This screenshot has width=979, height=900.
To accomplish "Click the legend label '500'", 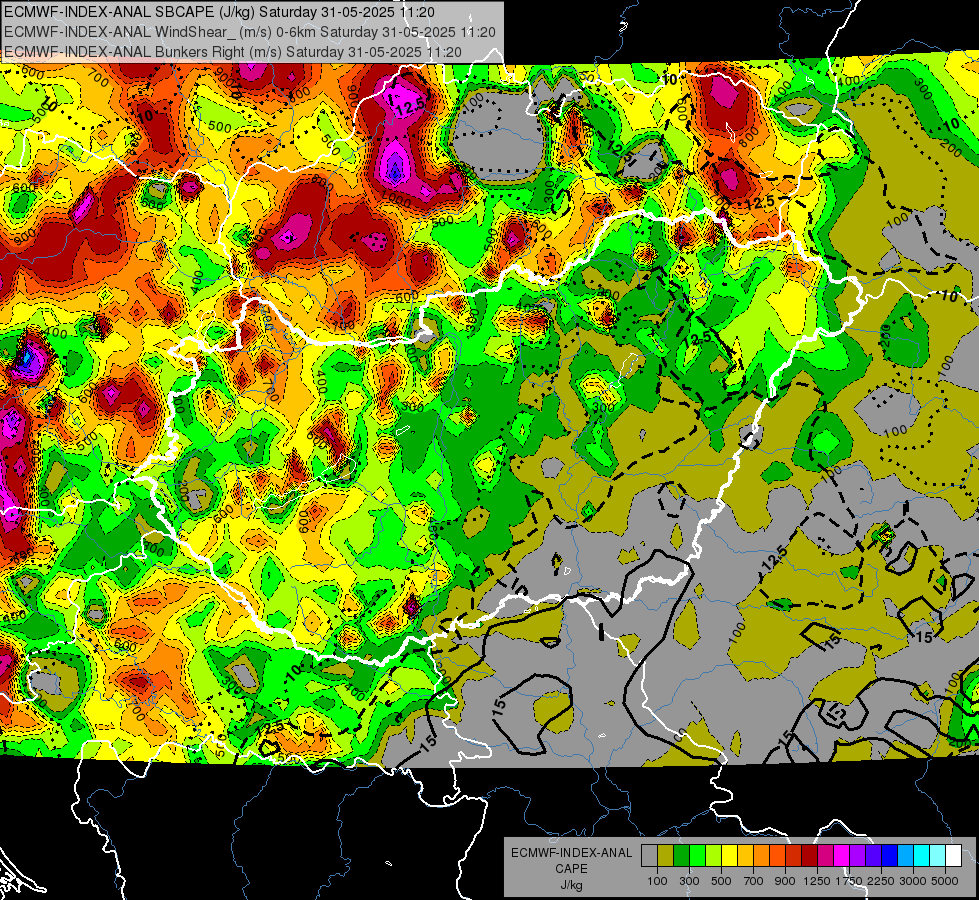I will click(x=721, y=881).
